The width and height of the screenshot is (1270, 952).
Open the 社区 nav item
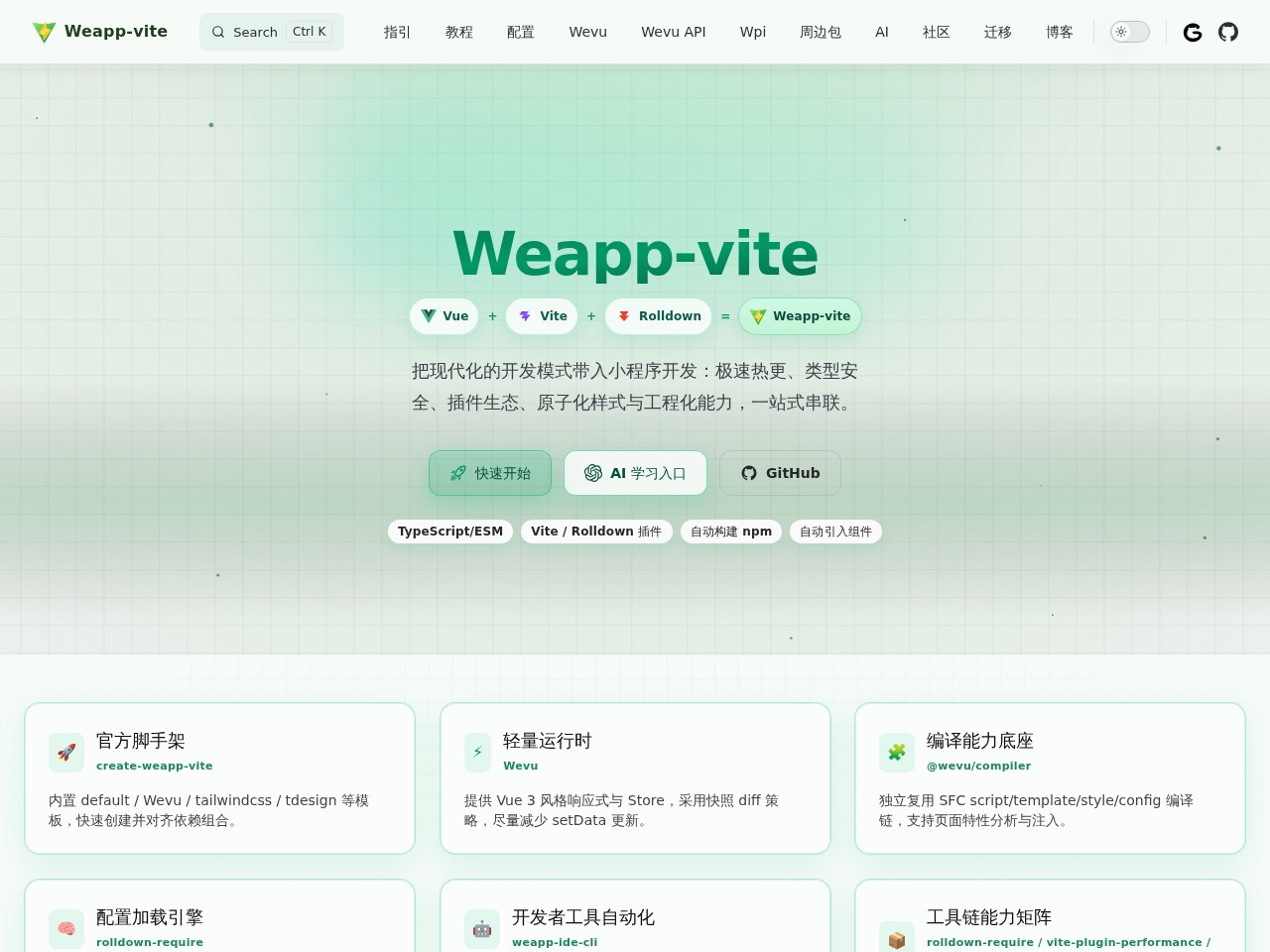click(x=936, y=32)
